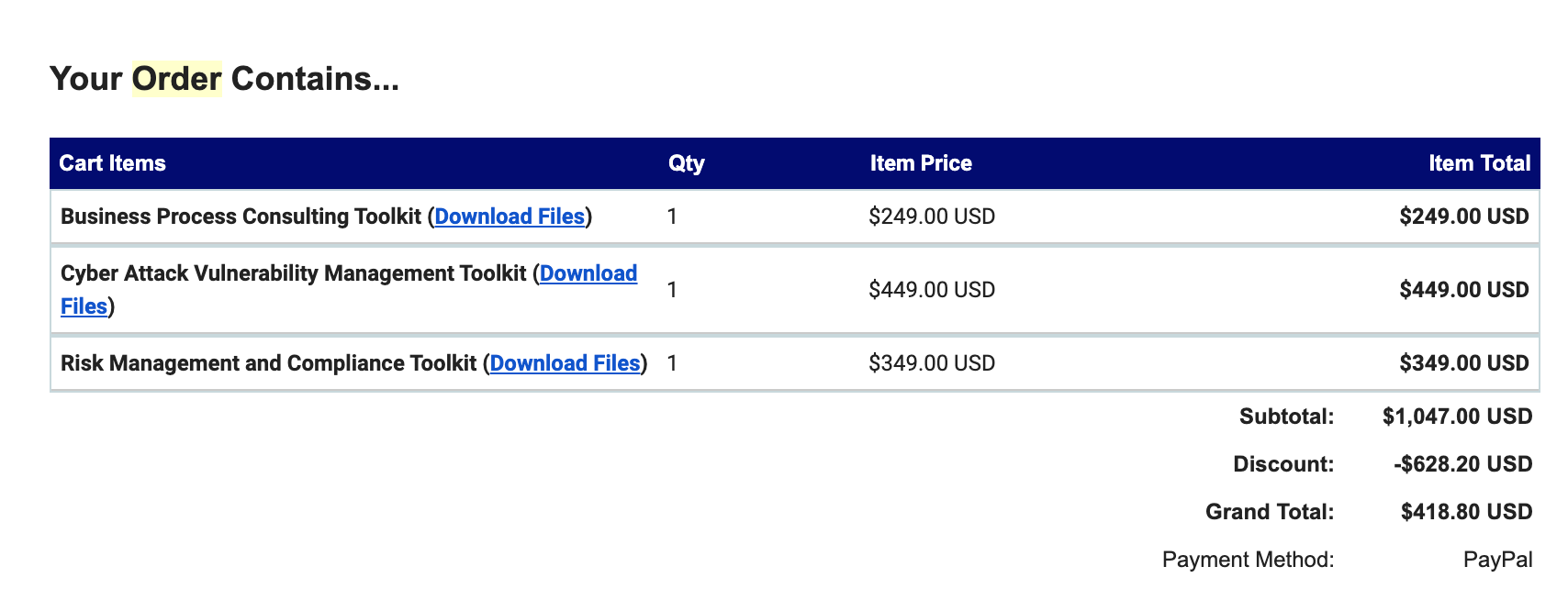Click the PayPal payment method value
The height and width of the screenshot is (589, 1568).
1497,560
